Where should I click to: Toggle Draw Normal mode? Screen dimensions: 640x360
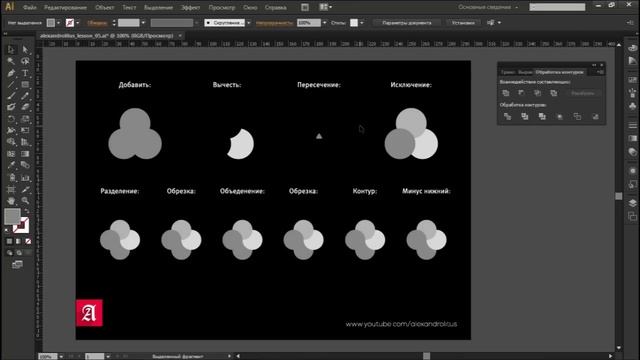pyautogui.click(x=9, y=253)
